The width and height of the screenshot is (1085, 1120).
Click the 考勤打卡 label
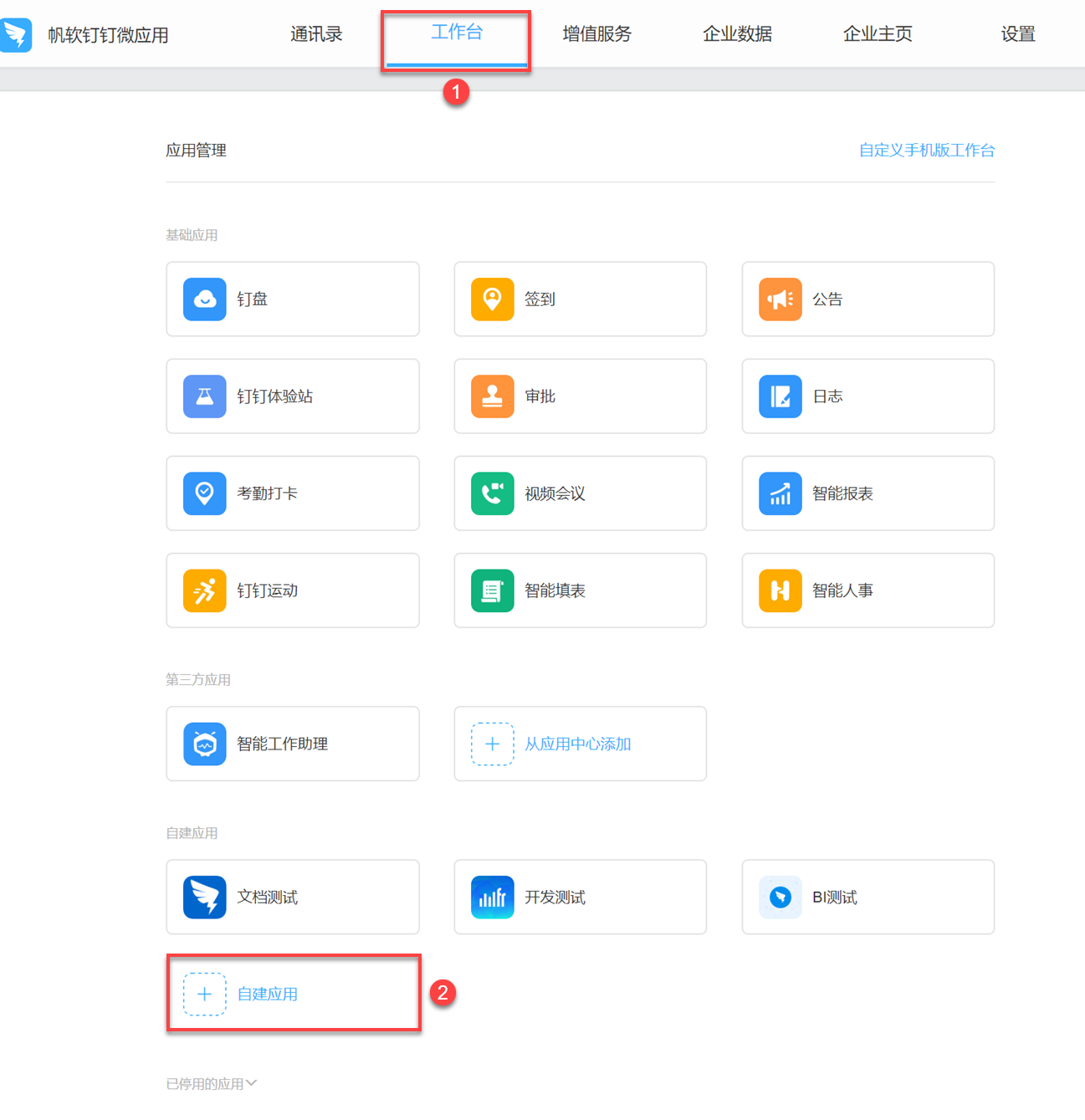tap(268, 494)
